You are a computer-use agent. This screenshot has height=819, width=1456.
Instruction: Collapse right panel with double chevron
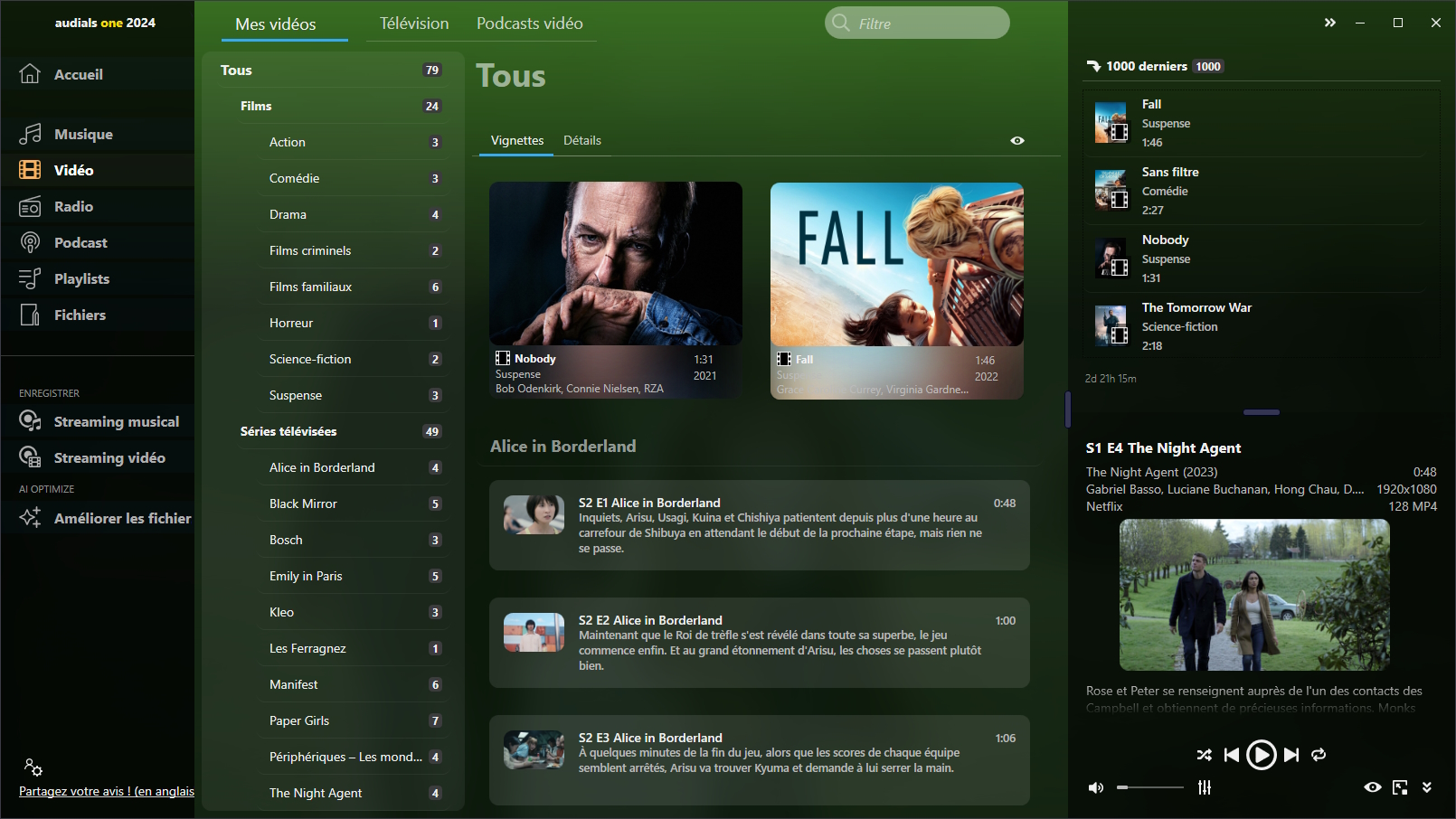pos(1330,23)
